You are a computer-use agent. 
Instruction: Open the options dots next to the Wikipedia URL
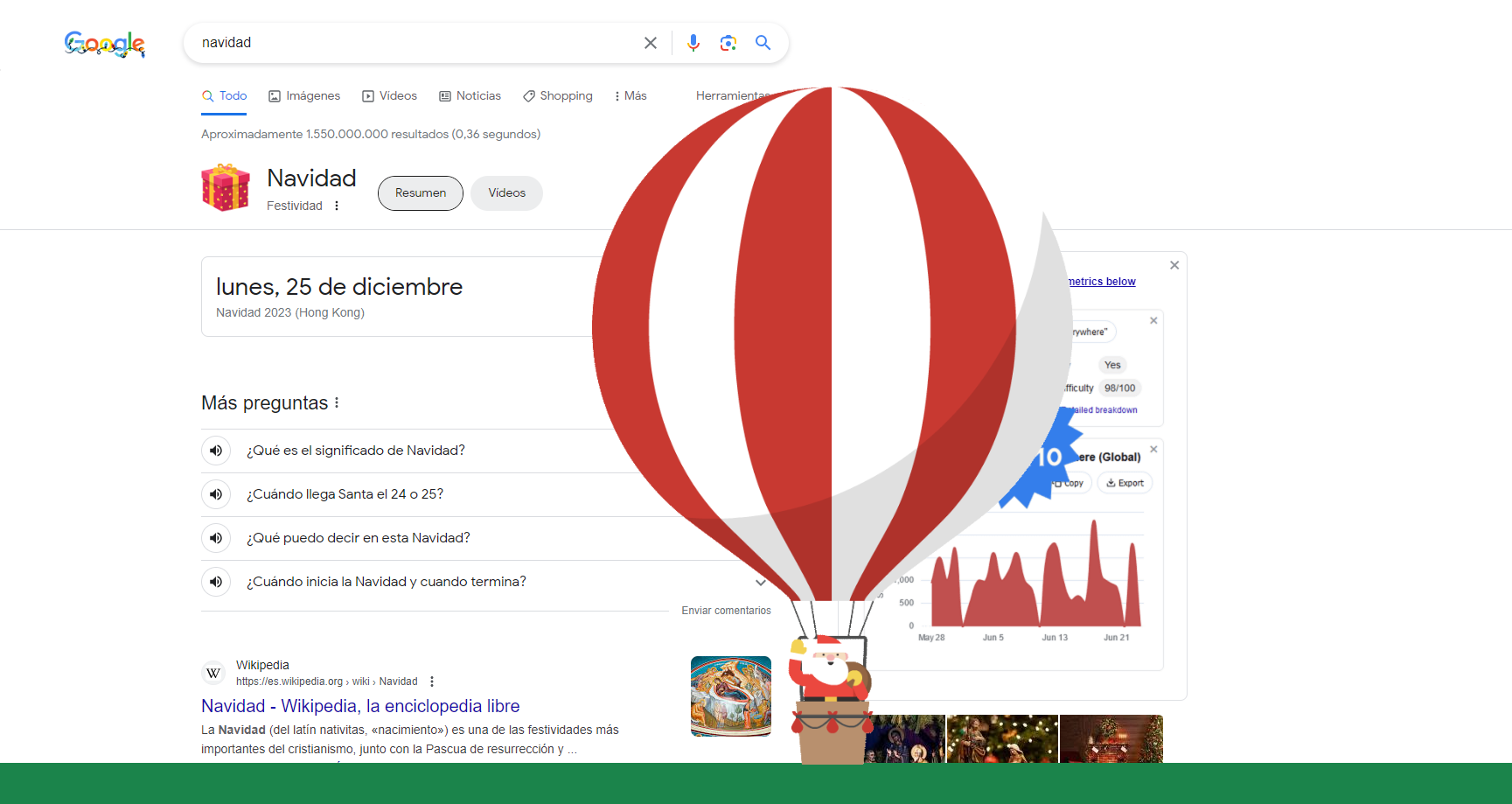coord(432,682)
